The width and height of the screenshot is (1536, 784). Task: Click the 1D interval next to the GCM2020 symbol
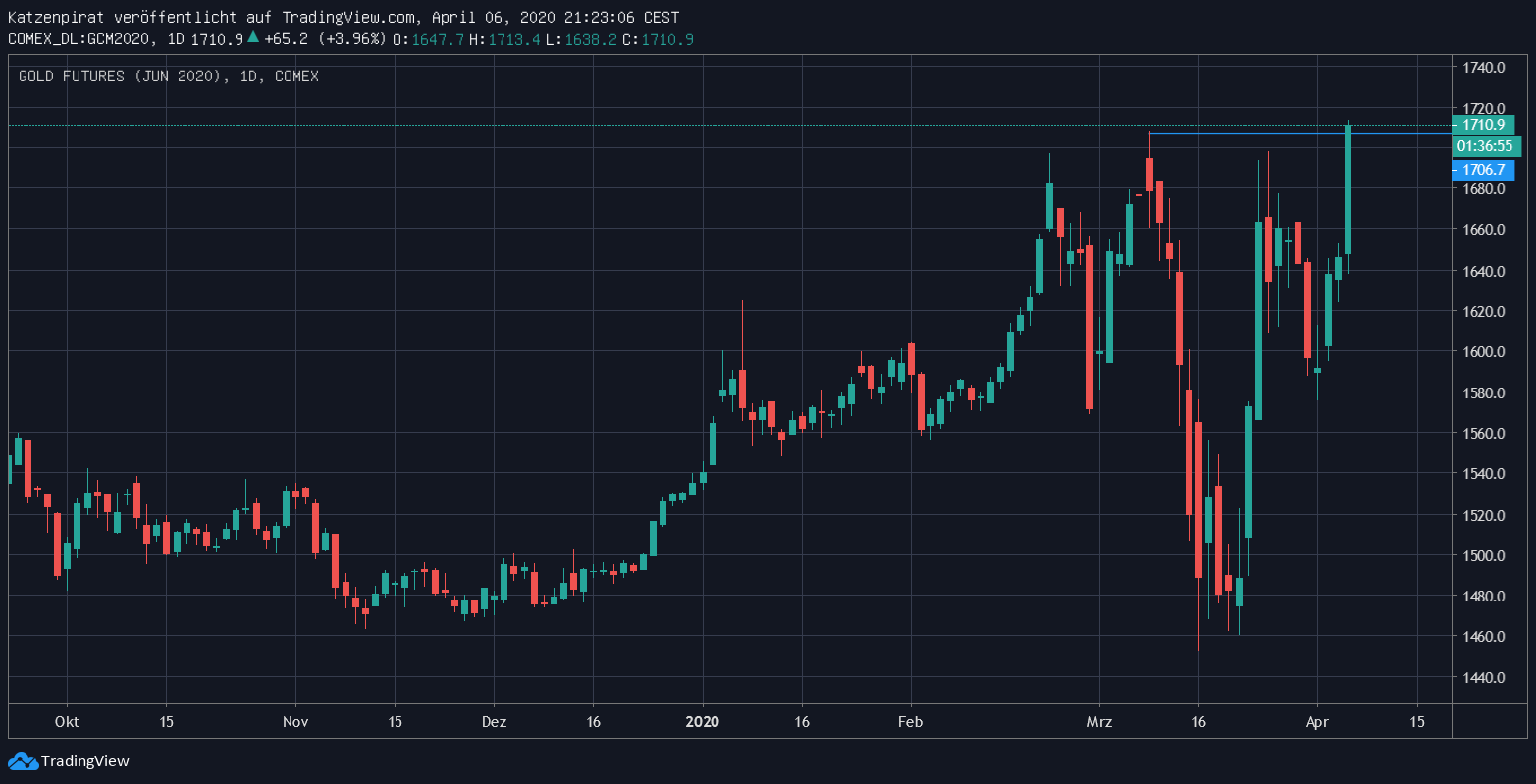tap(176, 39)
